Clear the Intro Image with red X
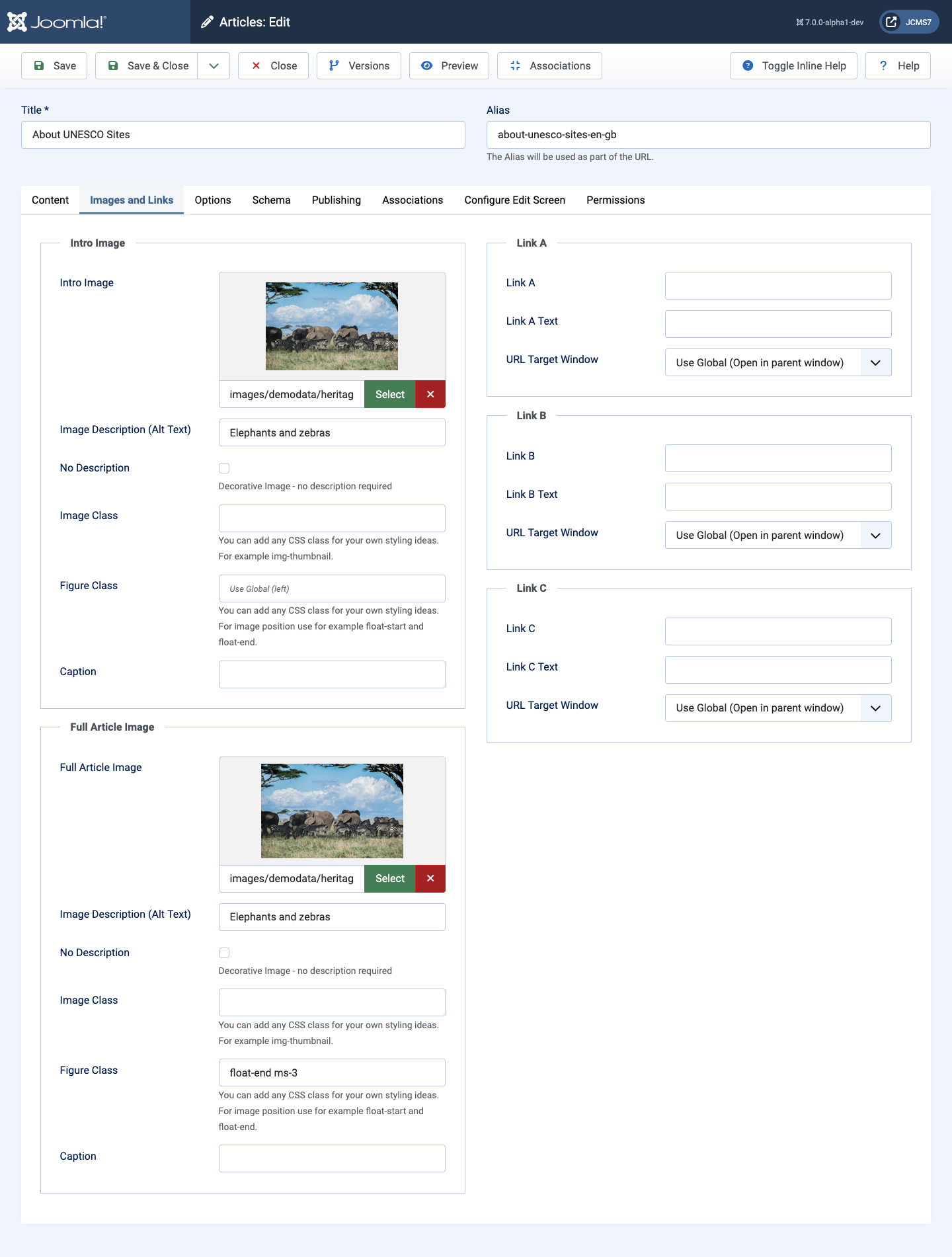Viewport: 952px width, 1257px height. coord(430,394)
